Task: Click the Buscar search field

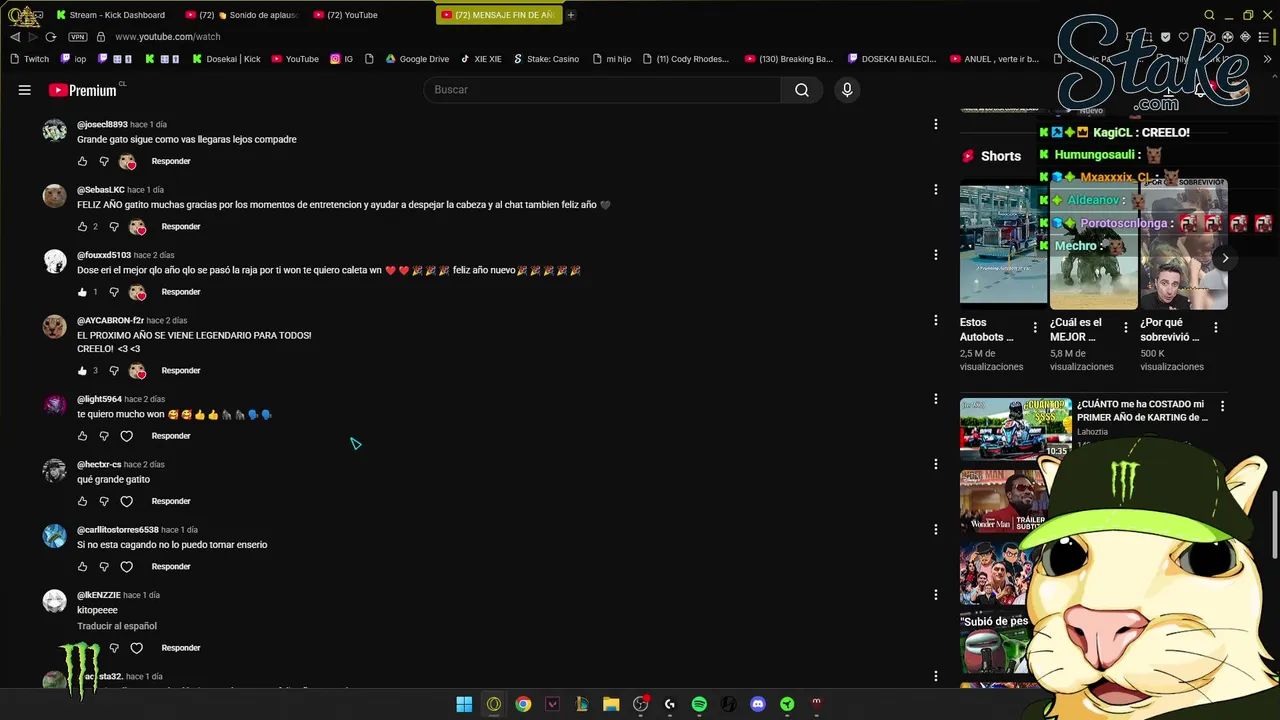Action: 602,90
